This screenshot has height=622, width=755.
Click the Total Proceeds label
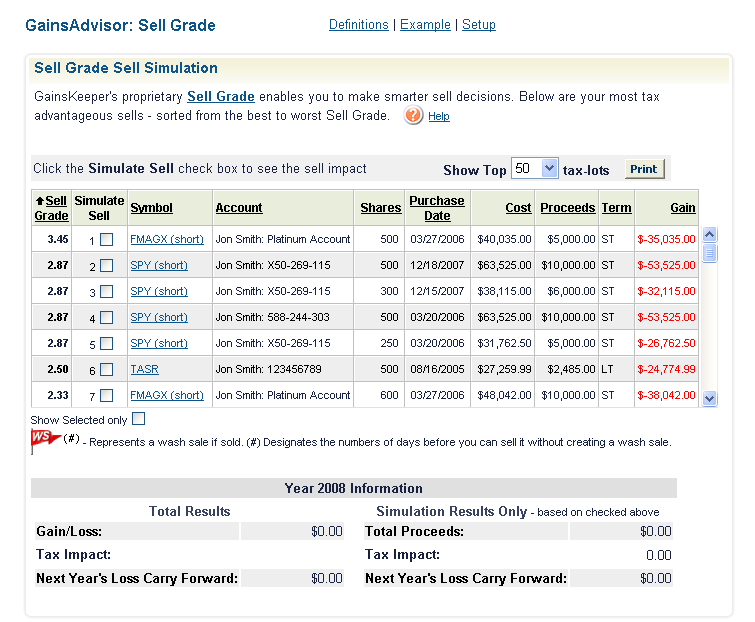[x=414, y=531]
